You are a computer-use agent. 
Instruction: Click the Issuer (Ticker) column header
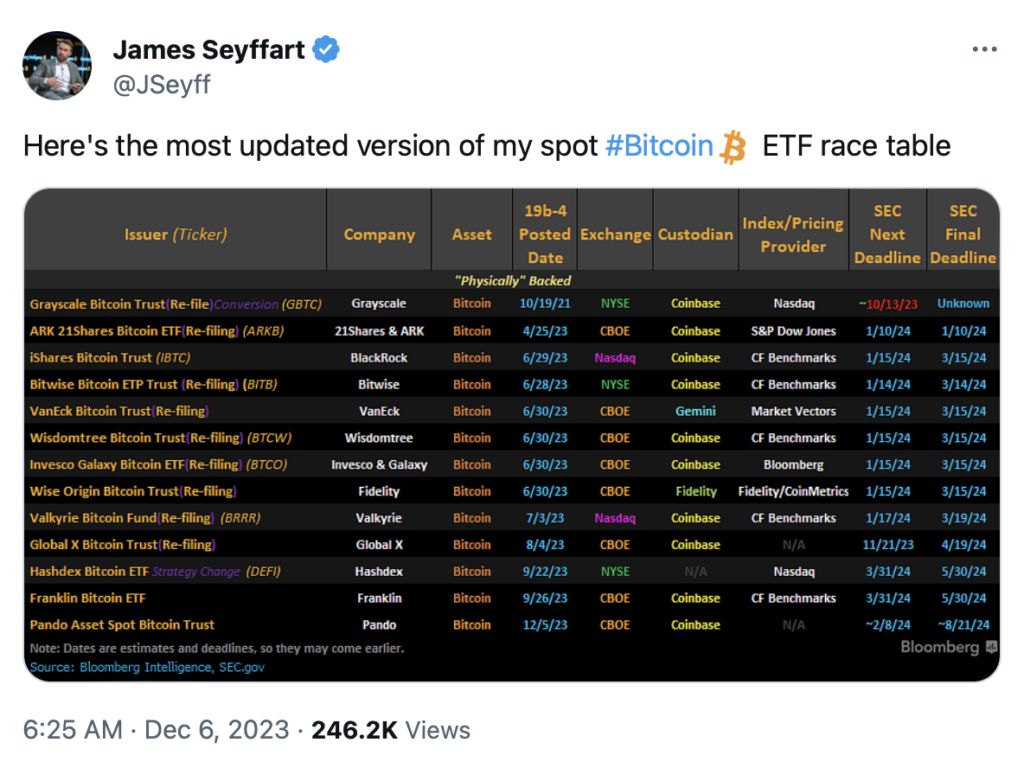(175, 234)
